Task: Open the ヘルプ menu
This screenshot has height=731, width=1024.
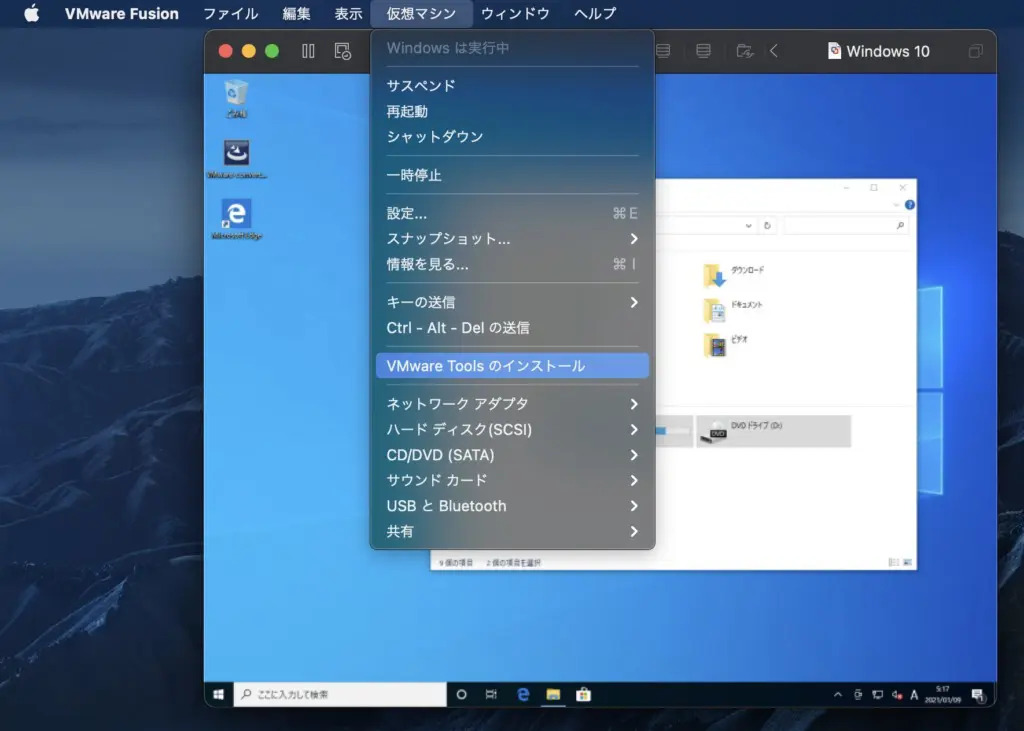Action: [x=595, y=13]
